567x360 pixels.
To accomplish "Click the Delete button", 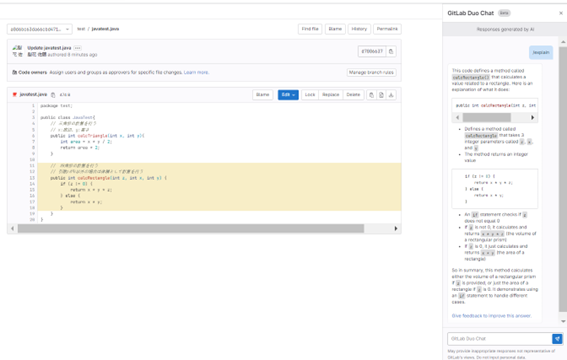I will pyautogui.click(x=353, y=95).
